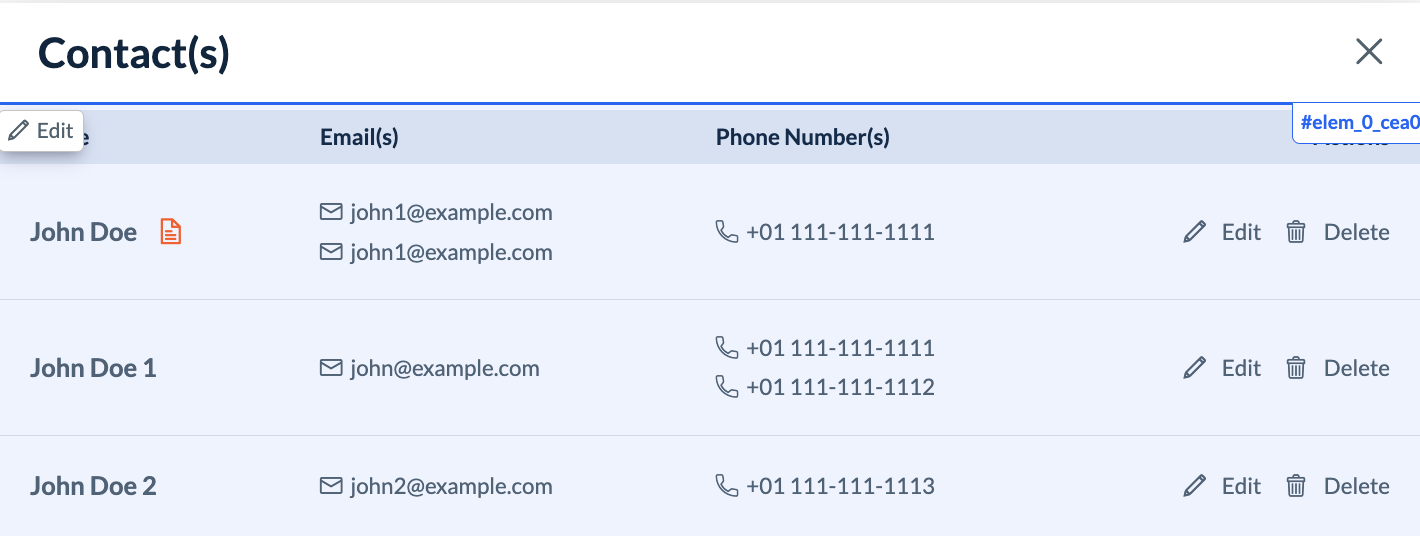
Task: Click pencil icon in John Doe 1 row
Action: (1194, 368)
